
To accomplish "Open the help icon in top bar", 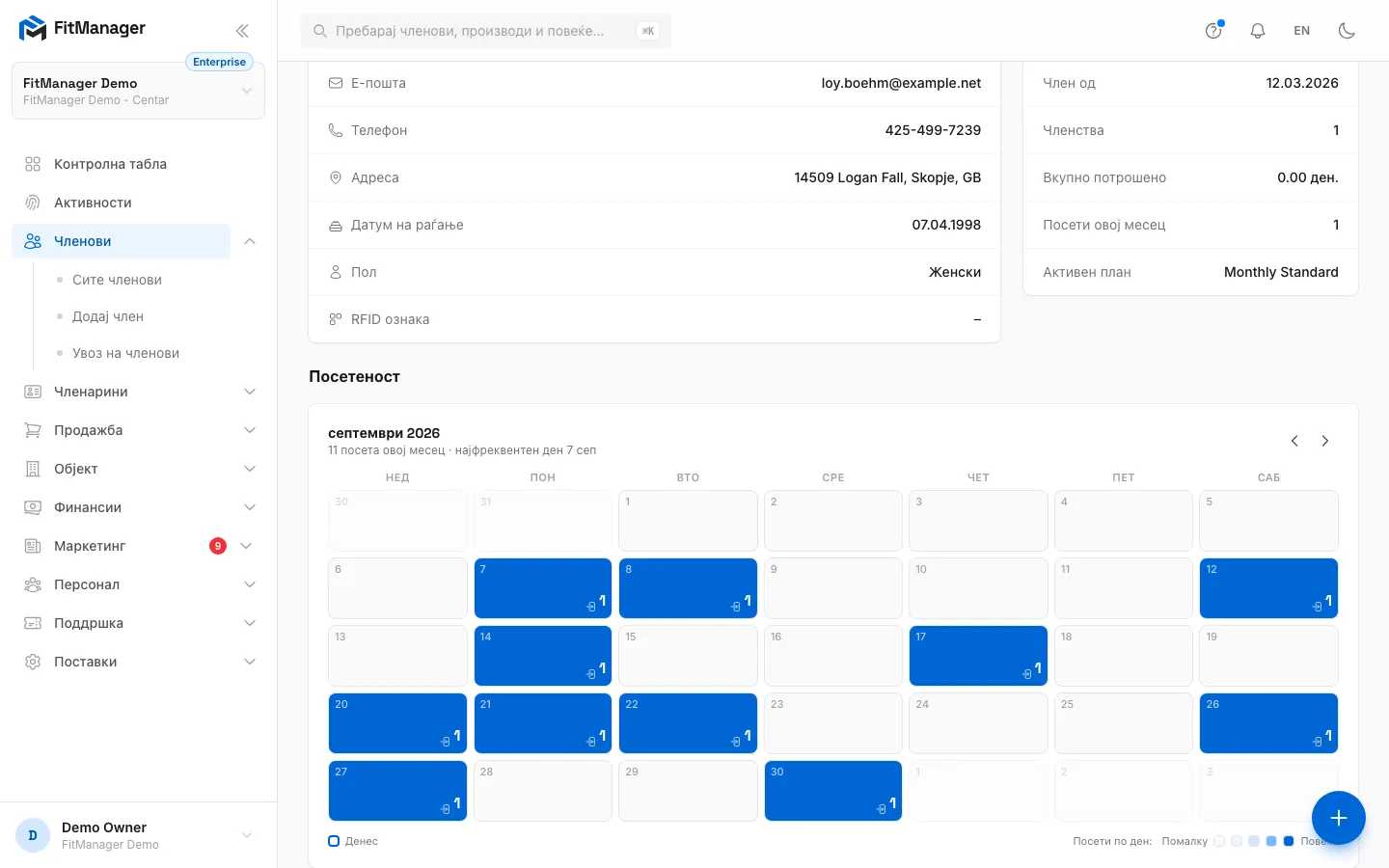I will click(x=1213, y=31).
